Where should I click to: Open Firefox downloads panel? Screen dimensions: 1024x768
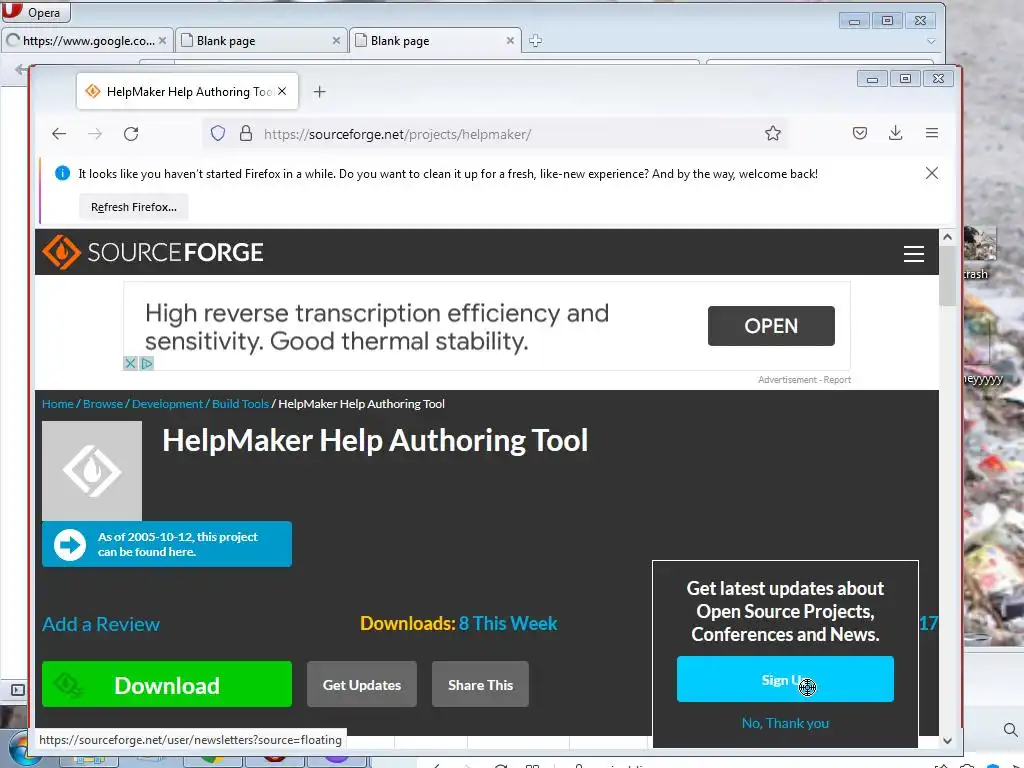coord(895,133)
